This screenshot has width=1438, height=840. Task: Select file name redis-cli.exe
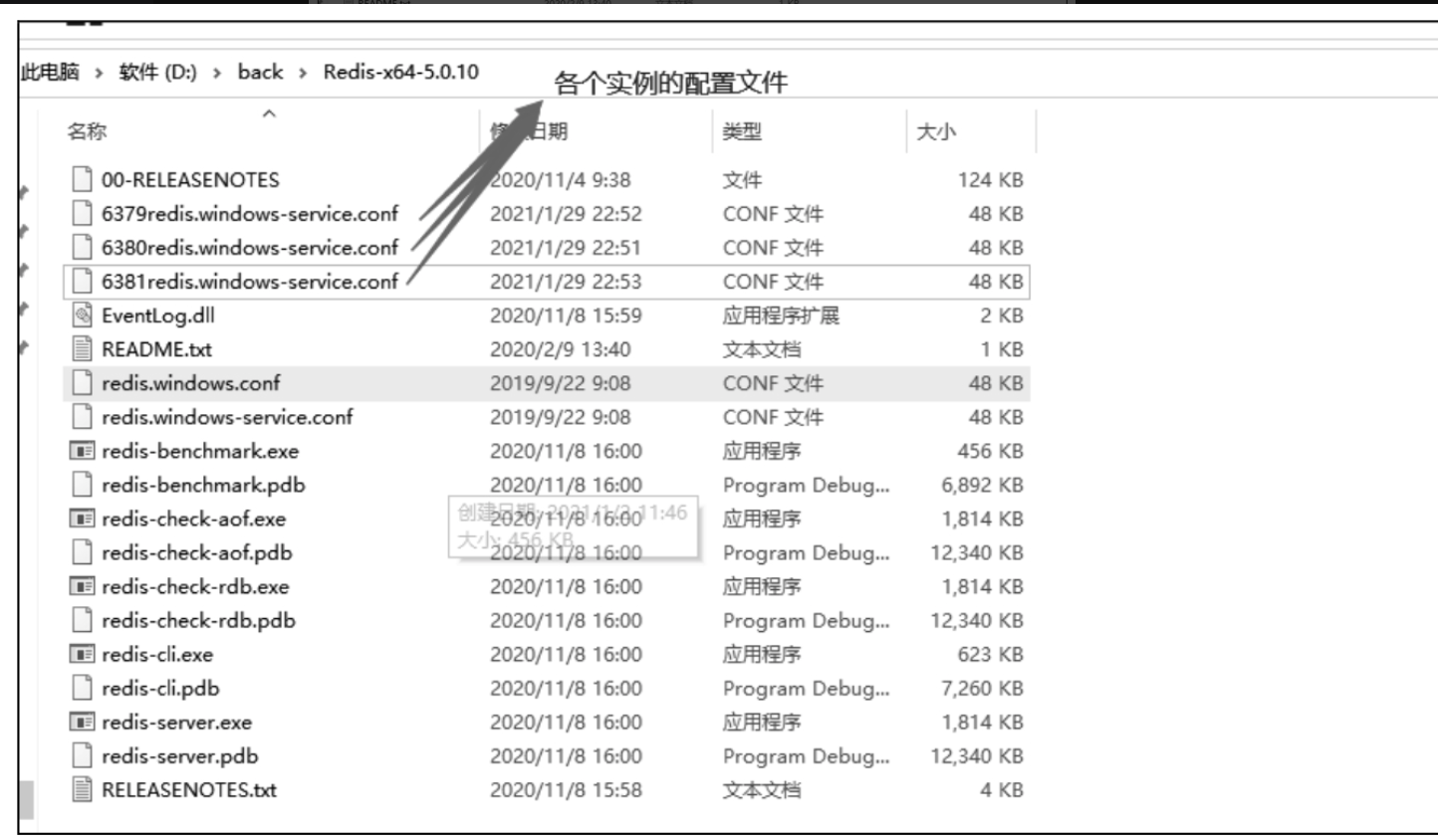pos(156,654)
